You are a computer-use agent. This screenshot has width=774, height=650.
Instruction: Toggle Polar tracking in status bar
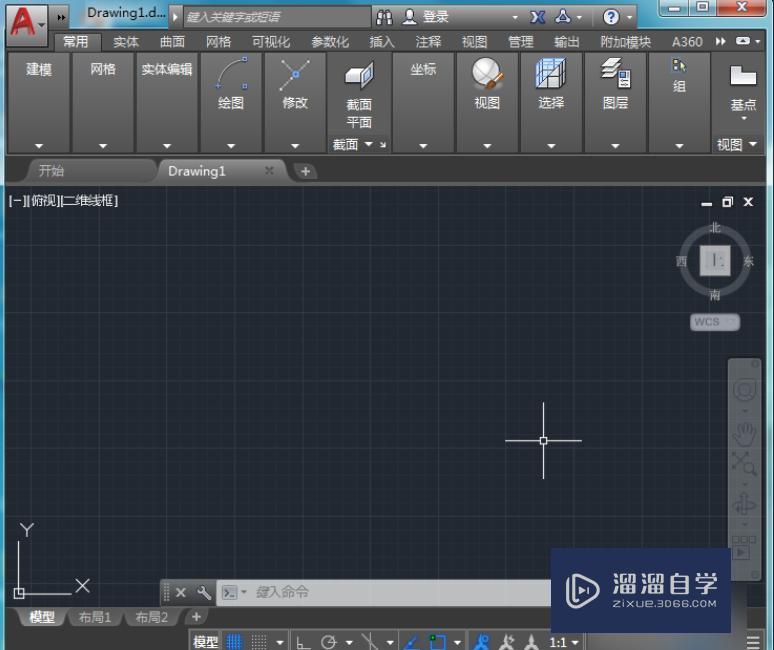(x=328, y=642)
